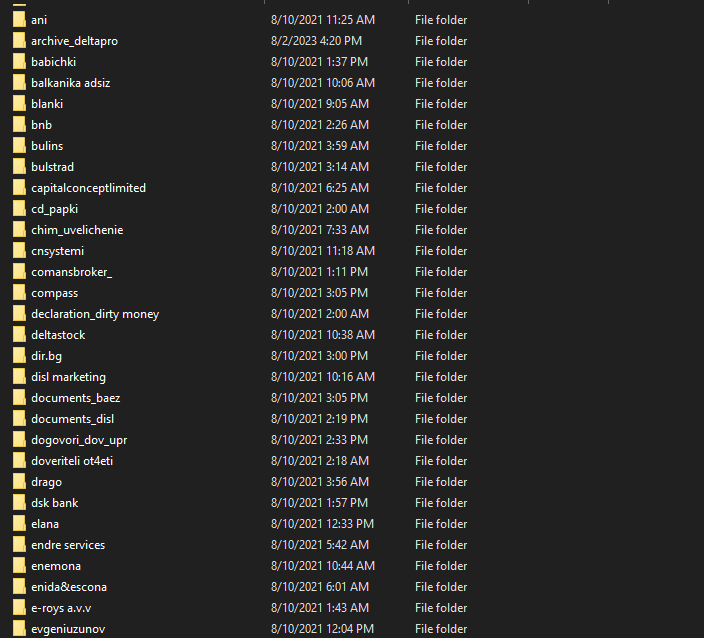Screen dimensions: 704x638
Task: Select the cnsystemi folder name
Action: [57, 251]
